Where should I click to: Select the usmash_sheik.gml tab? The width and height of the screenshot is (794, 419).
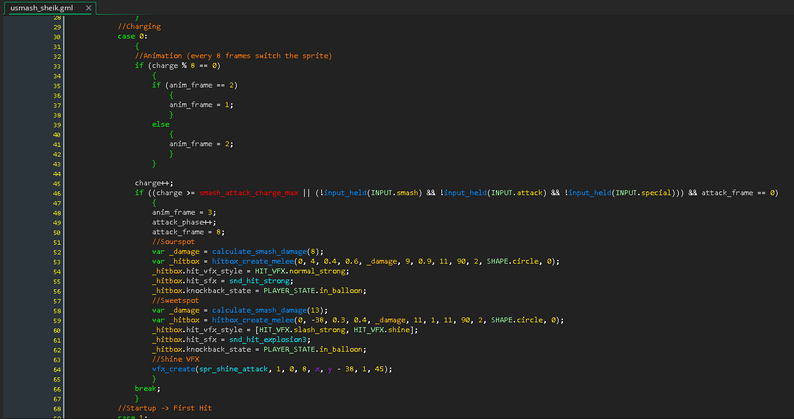coord(42,8)
